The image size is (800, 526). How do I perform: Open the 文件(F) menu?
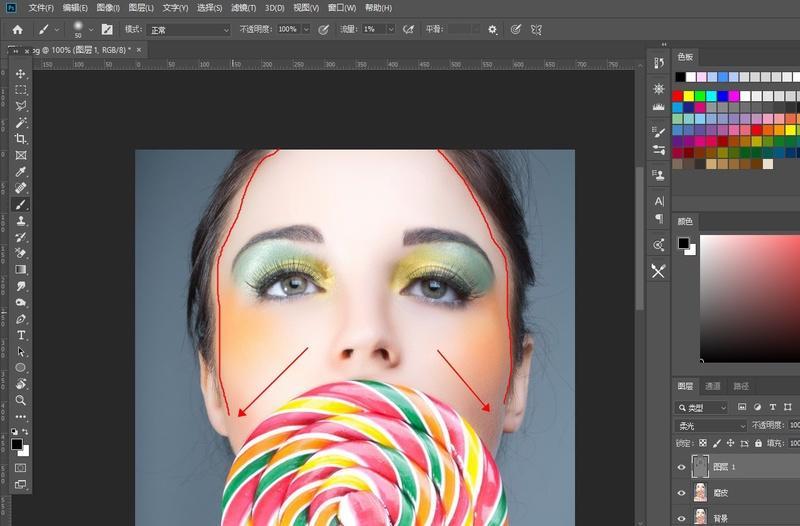tap(41, 8)
